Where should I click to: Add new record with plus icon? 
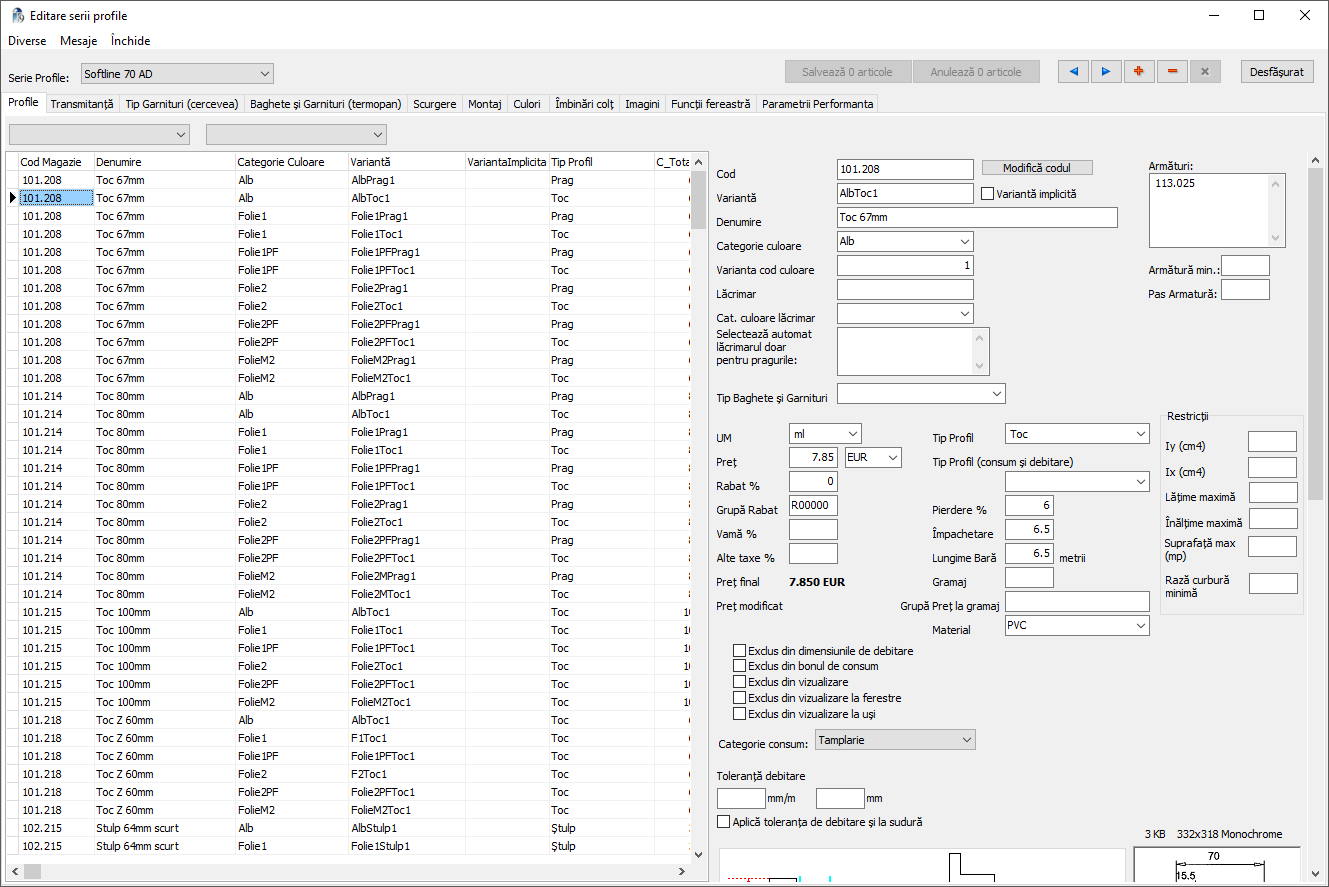pyautogui.click(x=1139, y=72)
